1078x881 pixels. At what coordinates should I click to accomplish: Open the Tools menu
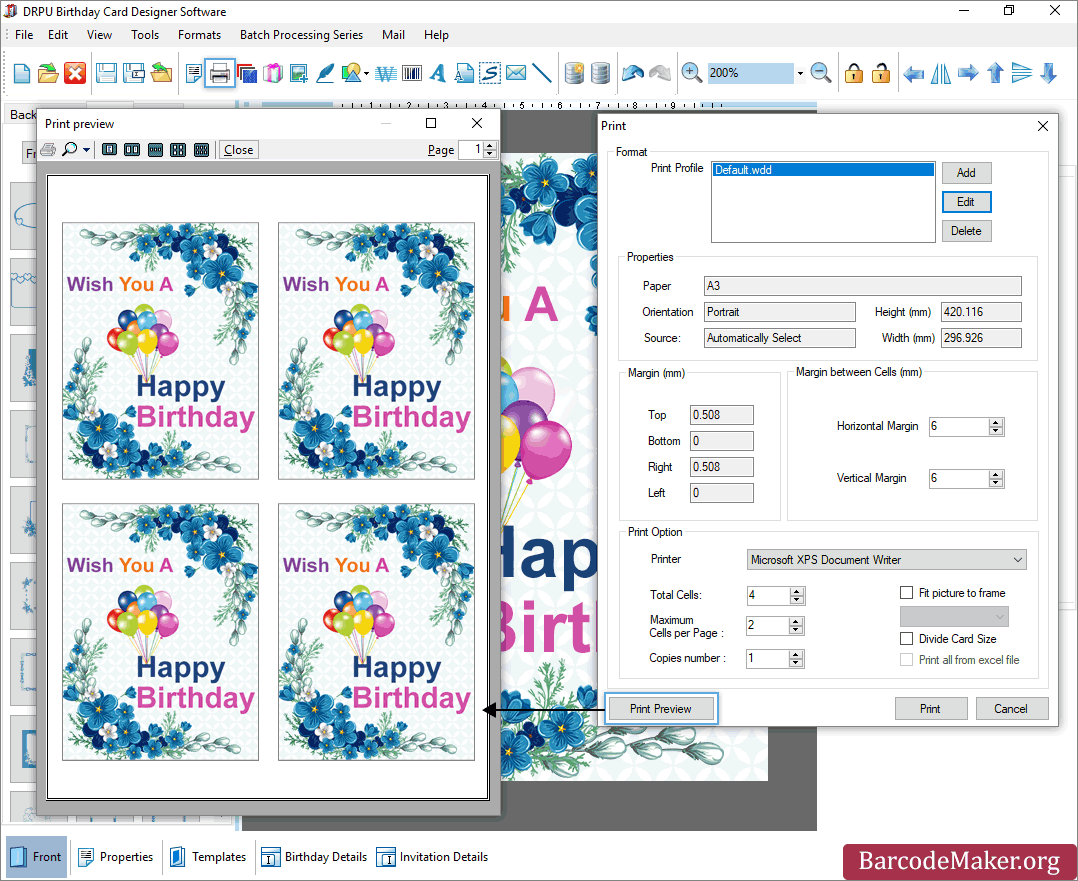[x=145, y=34]
